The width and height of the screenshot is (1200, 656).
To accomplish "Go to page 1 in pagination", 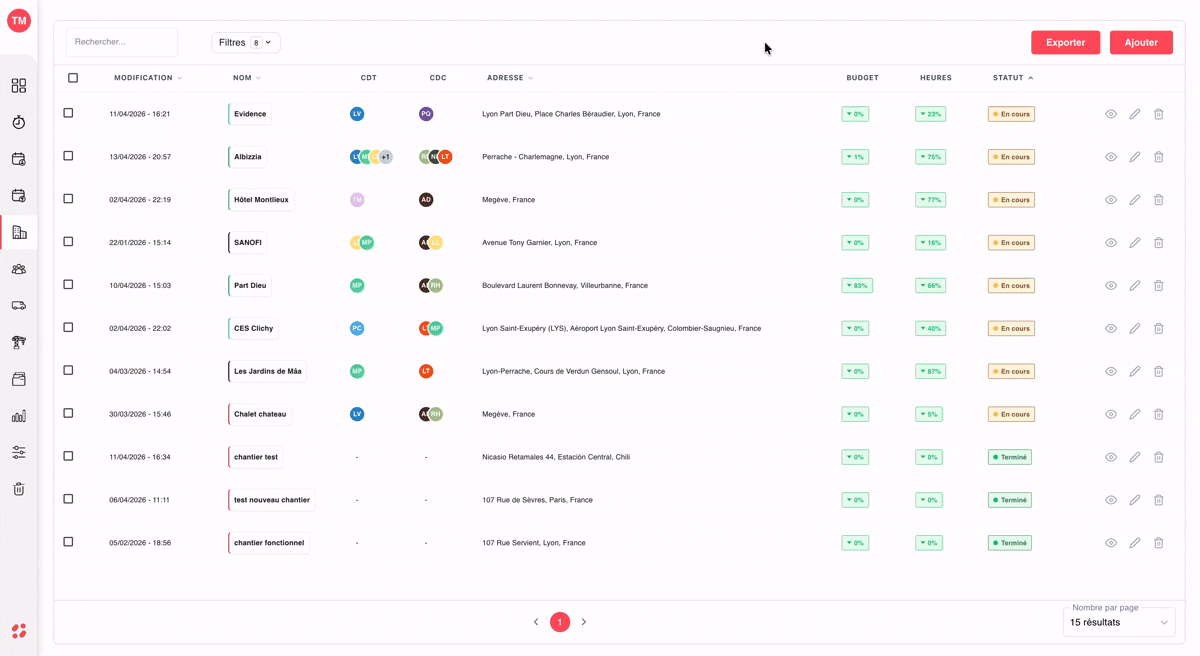I will pyautogui.click(x=560, y=622).
